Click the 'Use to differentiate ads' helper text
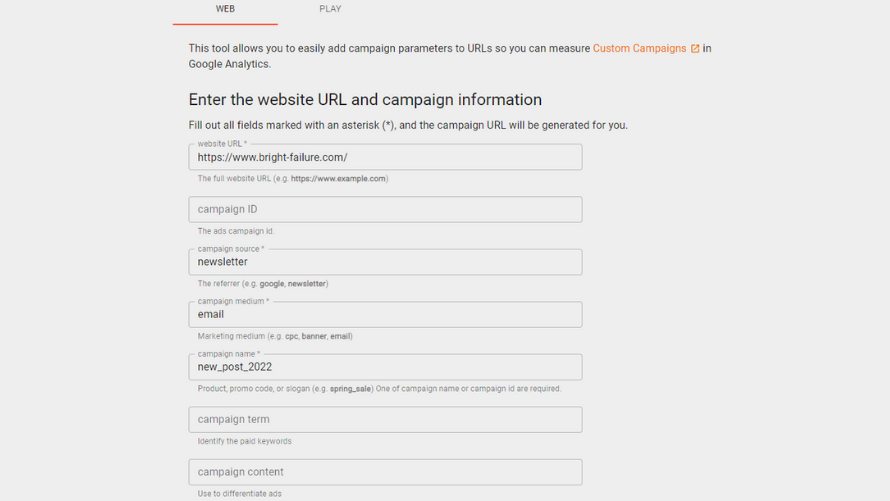Viewport: 890px width, 501px height. [x=240, y=494]
